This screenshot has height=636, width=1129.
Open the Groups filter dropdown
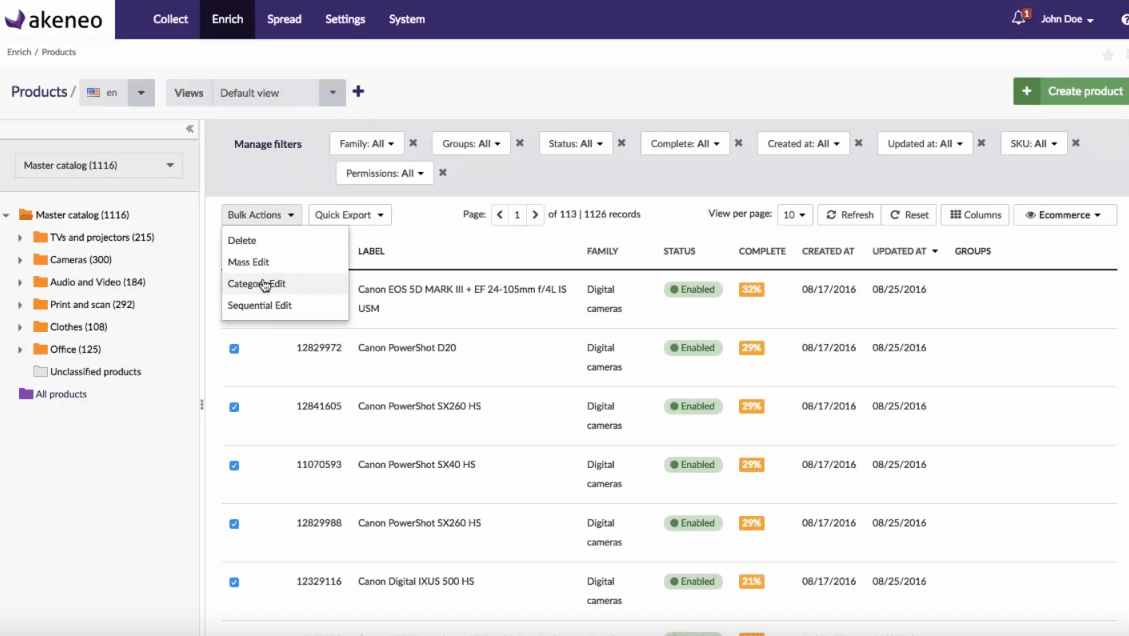tap(471, 143)
